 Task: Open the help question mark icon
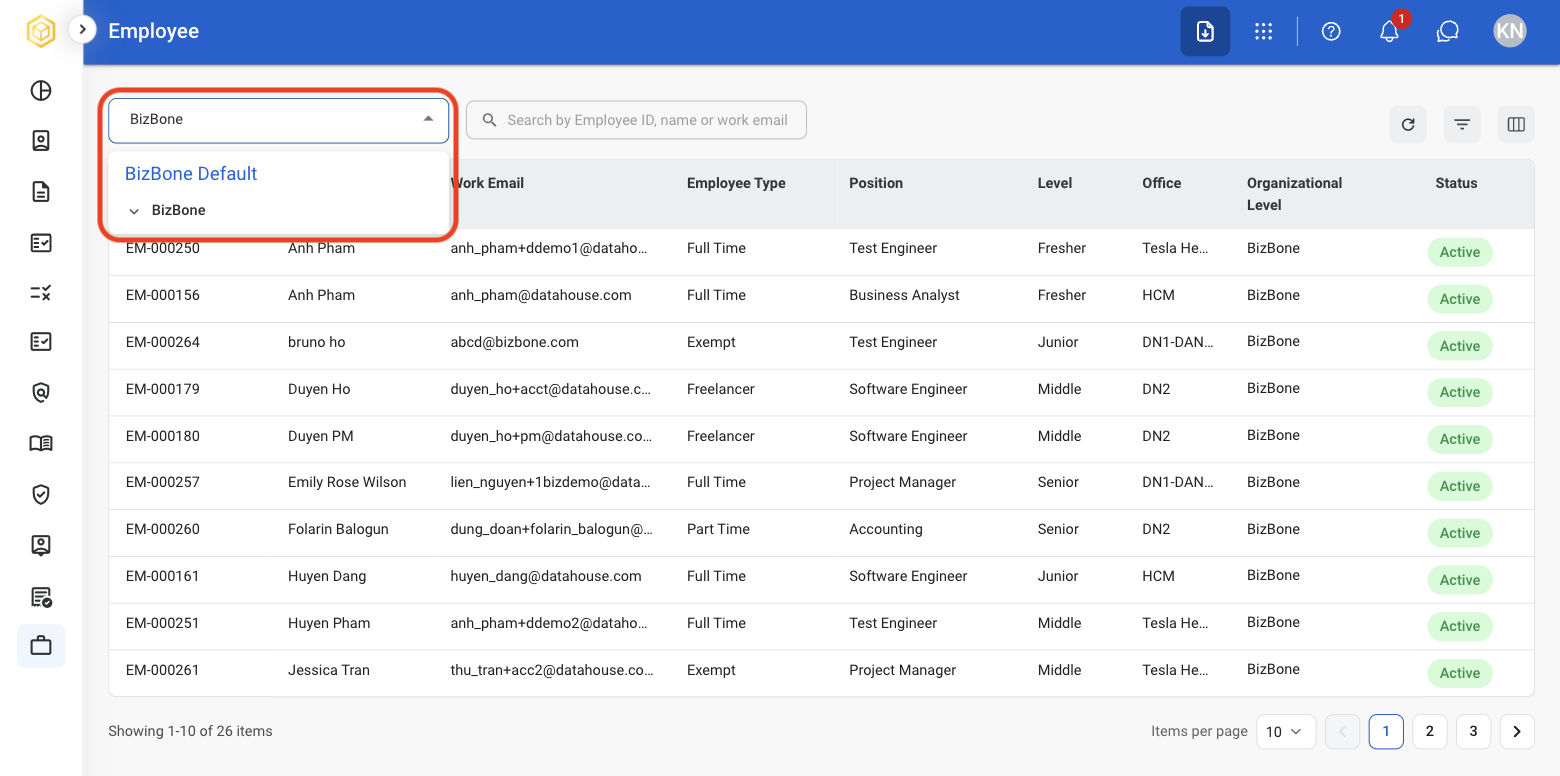[1331, 32]
